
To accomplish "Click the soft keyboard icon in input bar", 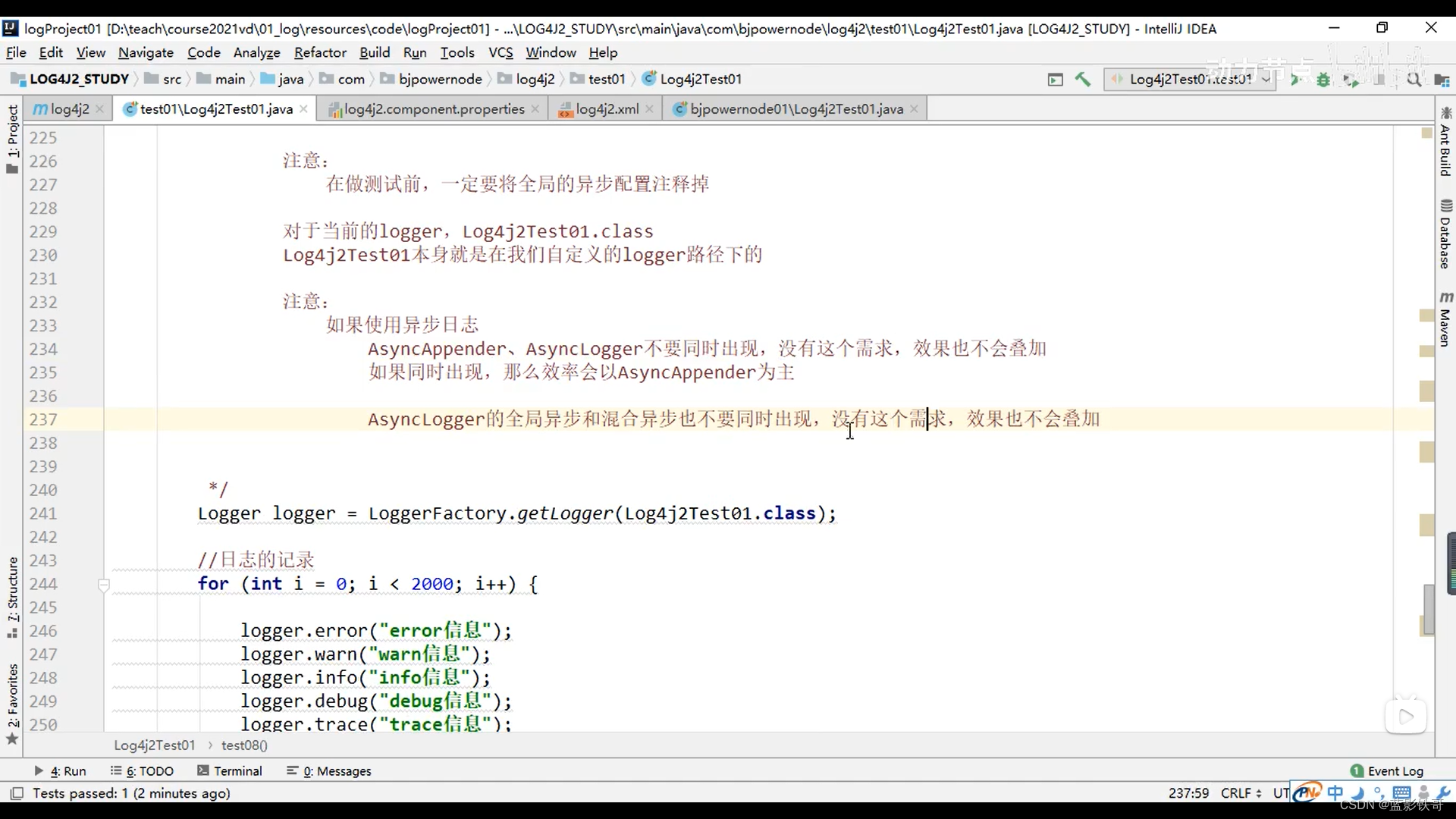I will pyautogui.click(x=1401, y=792).
